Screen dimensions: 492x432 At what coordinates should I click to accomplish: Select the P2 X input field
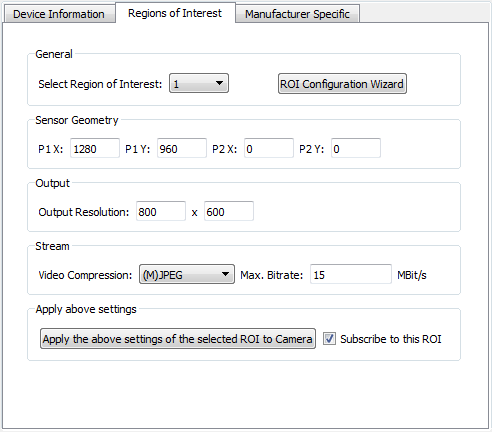pos(269,148)
